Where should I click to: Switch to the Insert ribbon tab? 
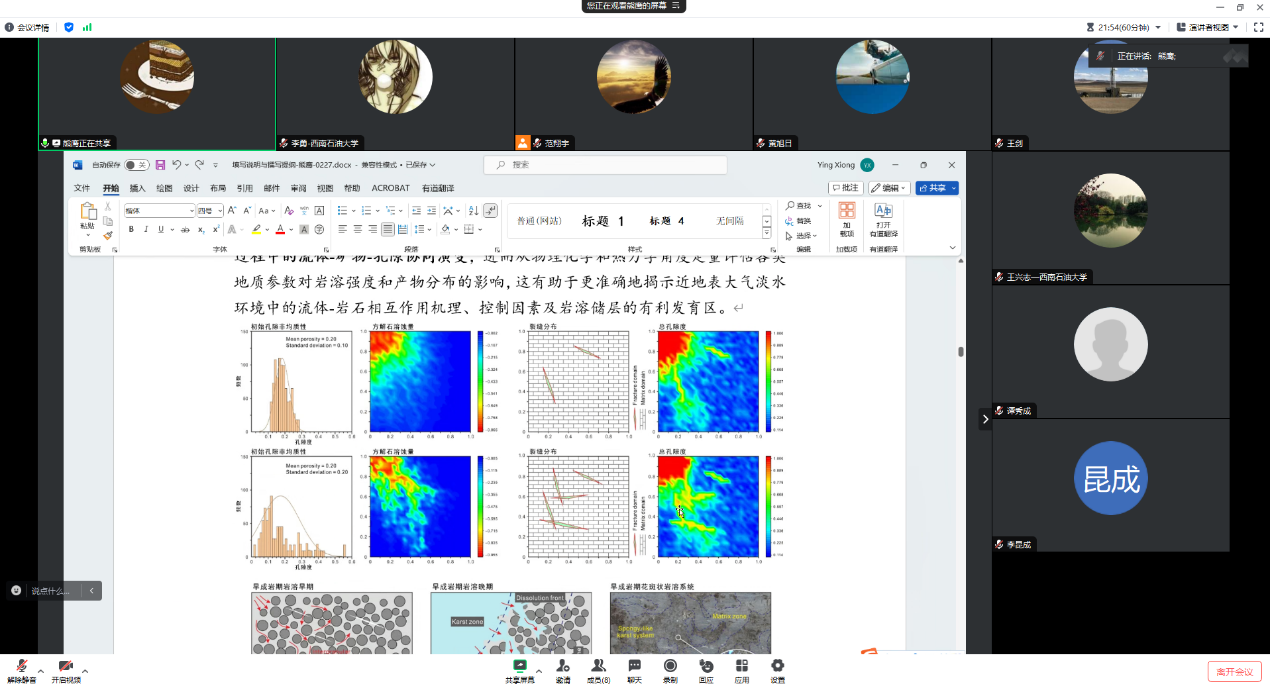coord(137,188)
